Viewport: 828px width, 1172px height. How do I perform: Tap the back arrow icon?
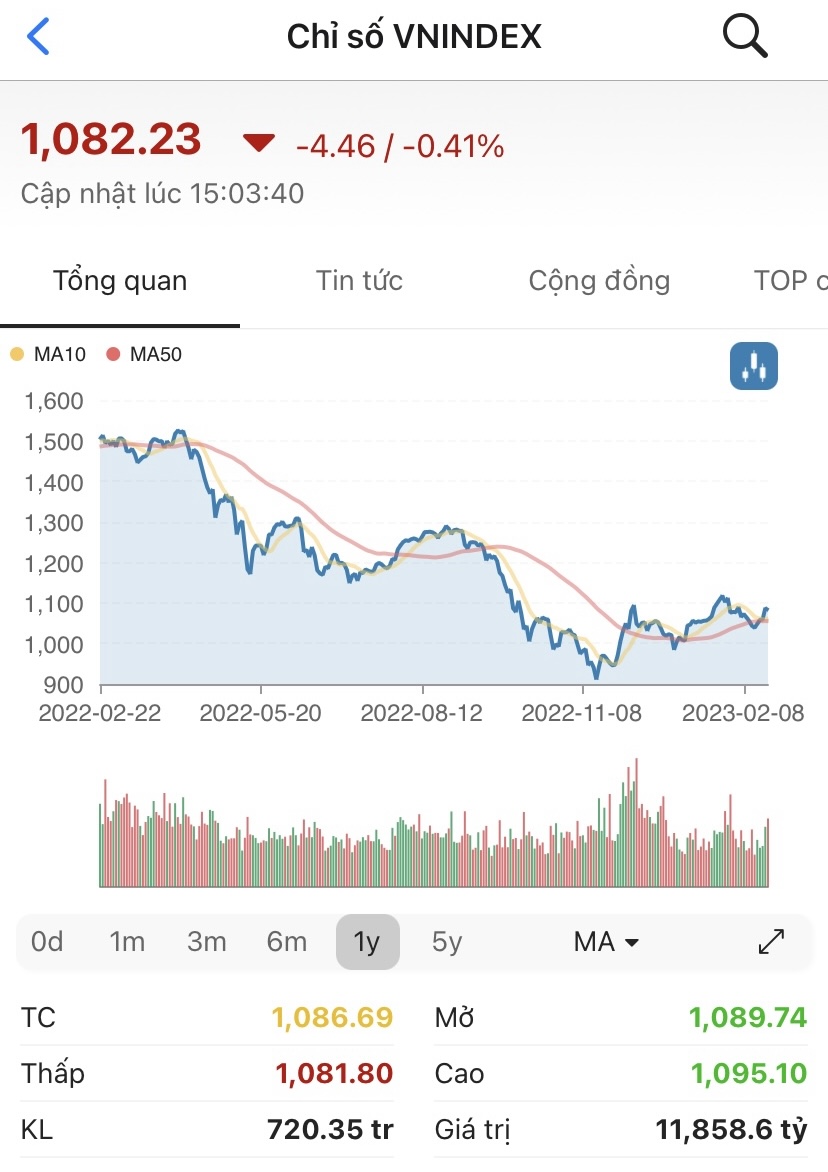(x=38, y=37)
